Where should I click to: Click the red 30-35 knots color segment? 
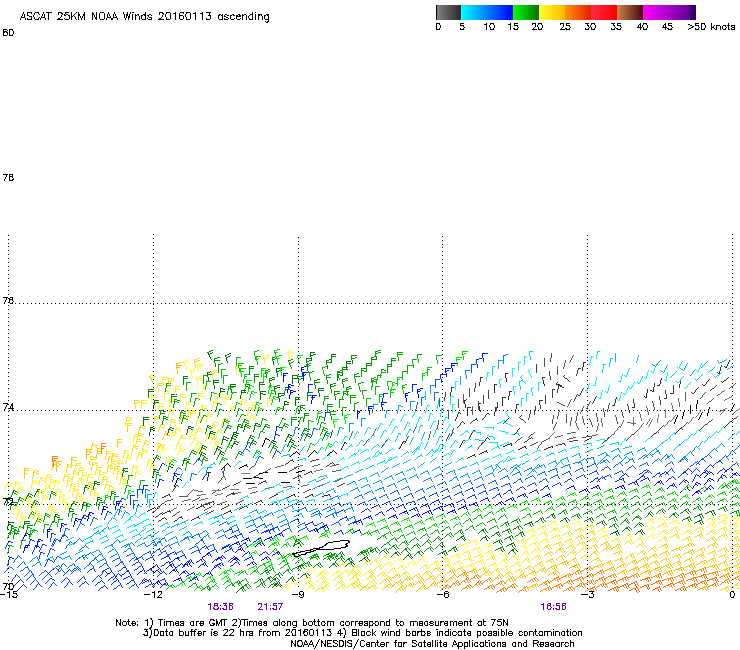(x=604, y=12)
